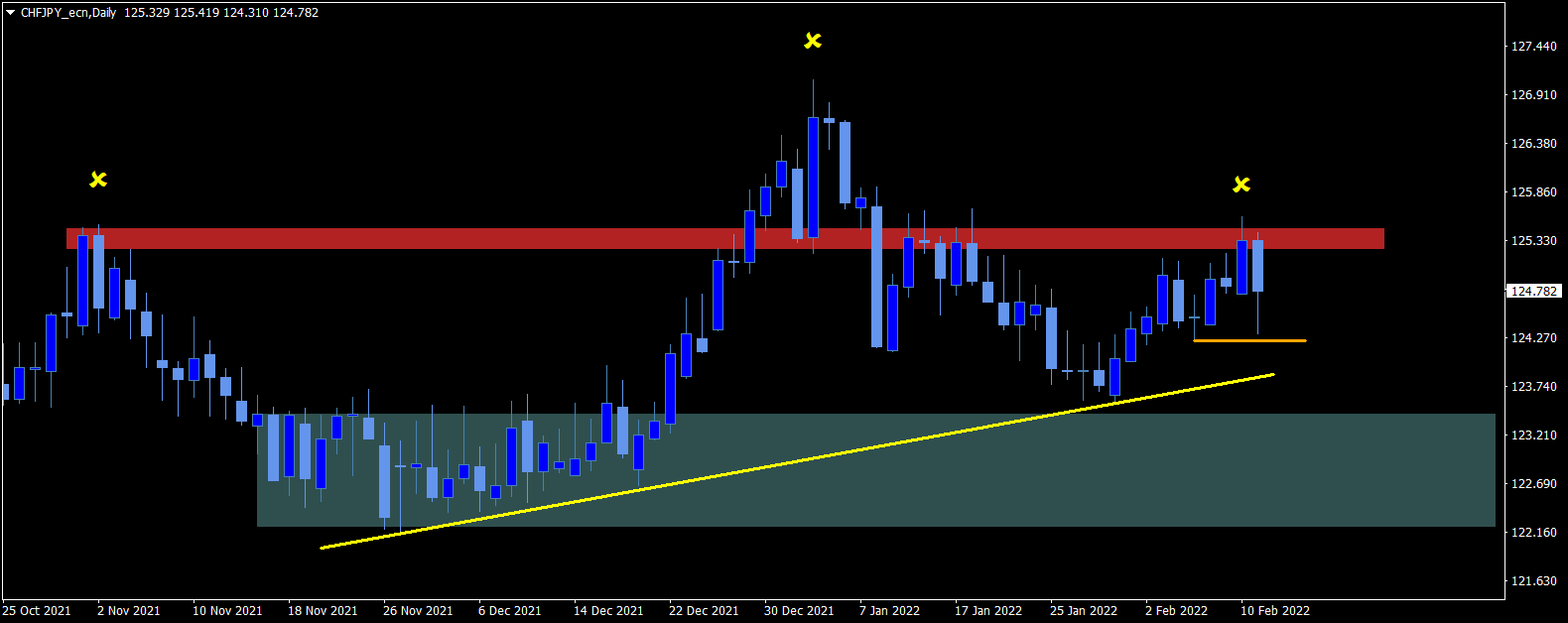Select the yellow X mark above the February 2022 candles
The image size is (1568, 623).
pos(1241,185)
